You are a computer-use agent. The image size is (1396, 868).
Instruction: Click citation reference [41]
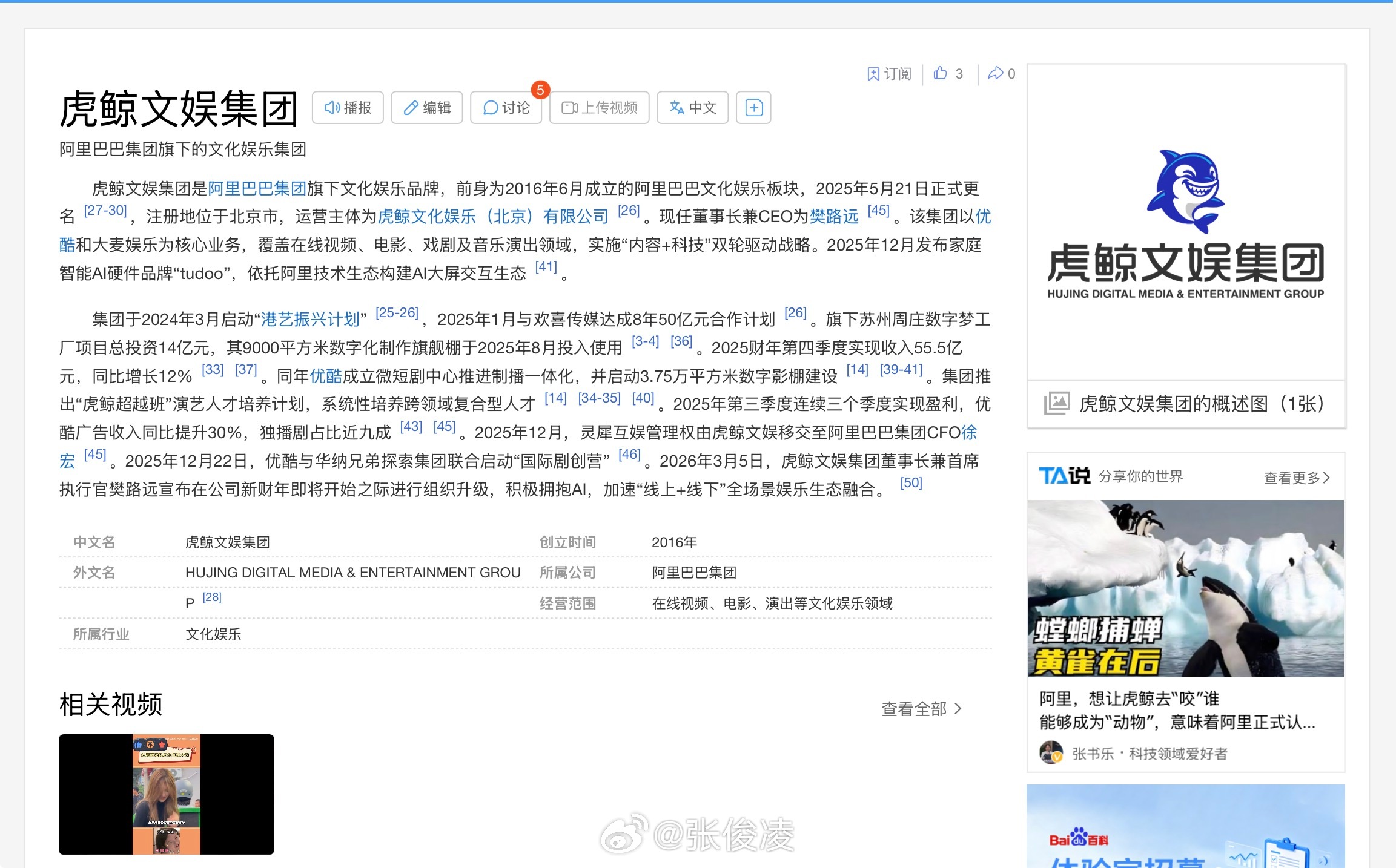(x=546, y=267)
